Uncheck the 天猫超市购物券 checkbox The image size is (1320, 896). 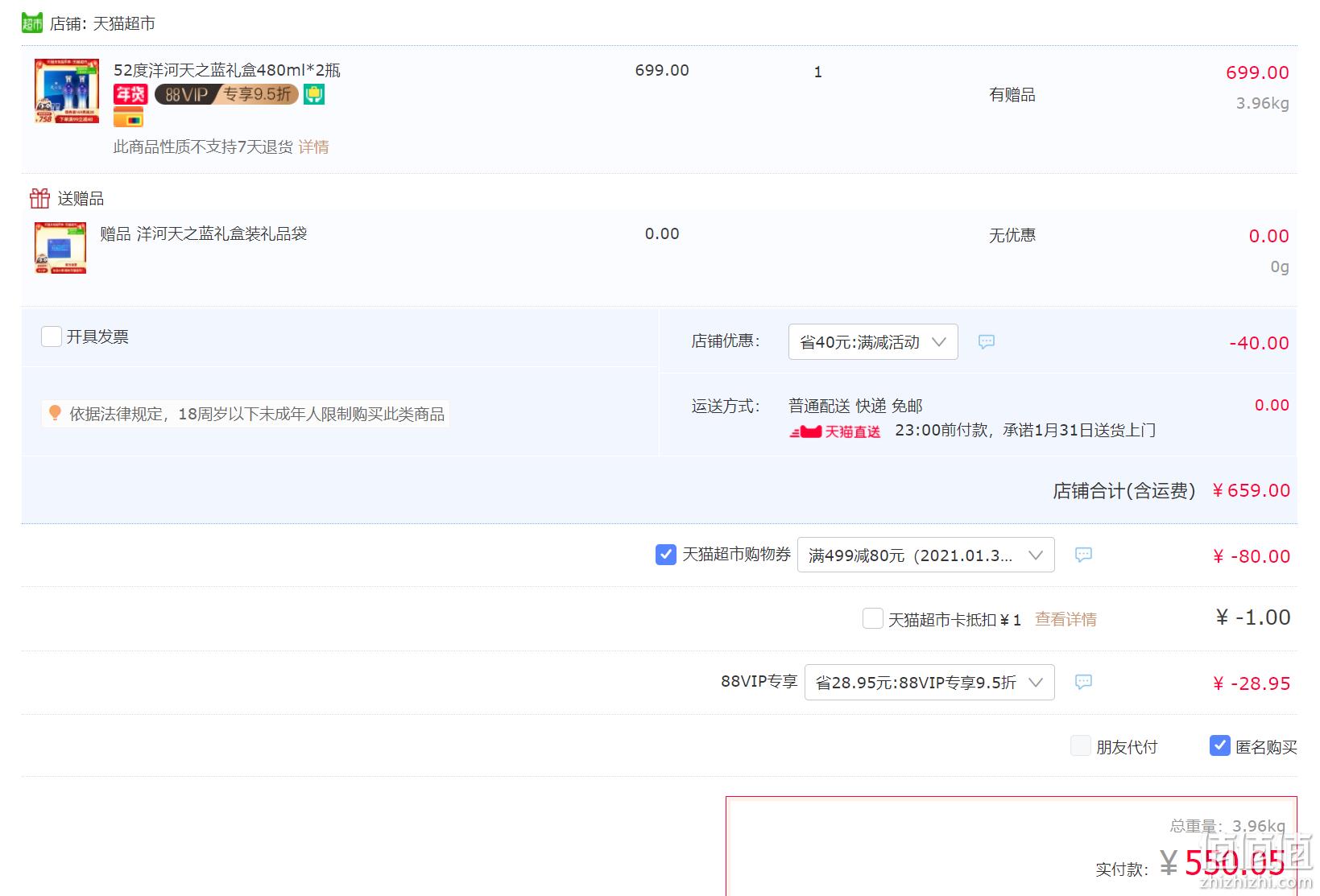(666, 555)
